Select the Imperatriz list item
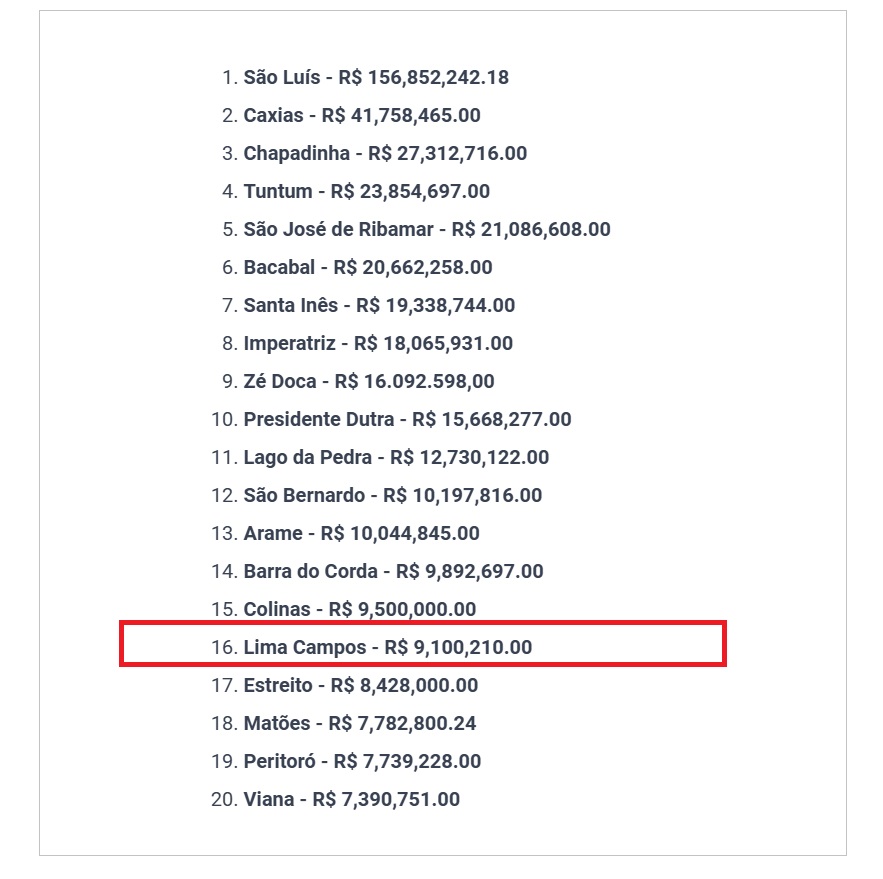This screenshot has height=879, width=883. [378, 344]
